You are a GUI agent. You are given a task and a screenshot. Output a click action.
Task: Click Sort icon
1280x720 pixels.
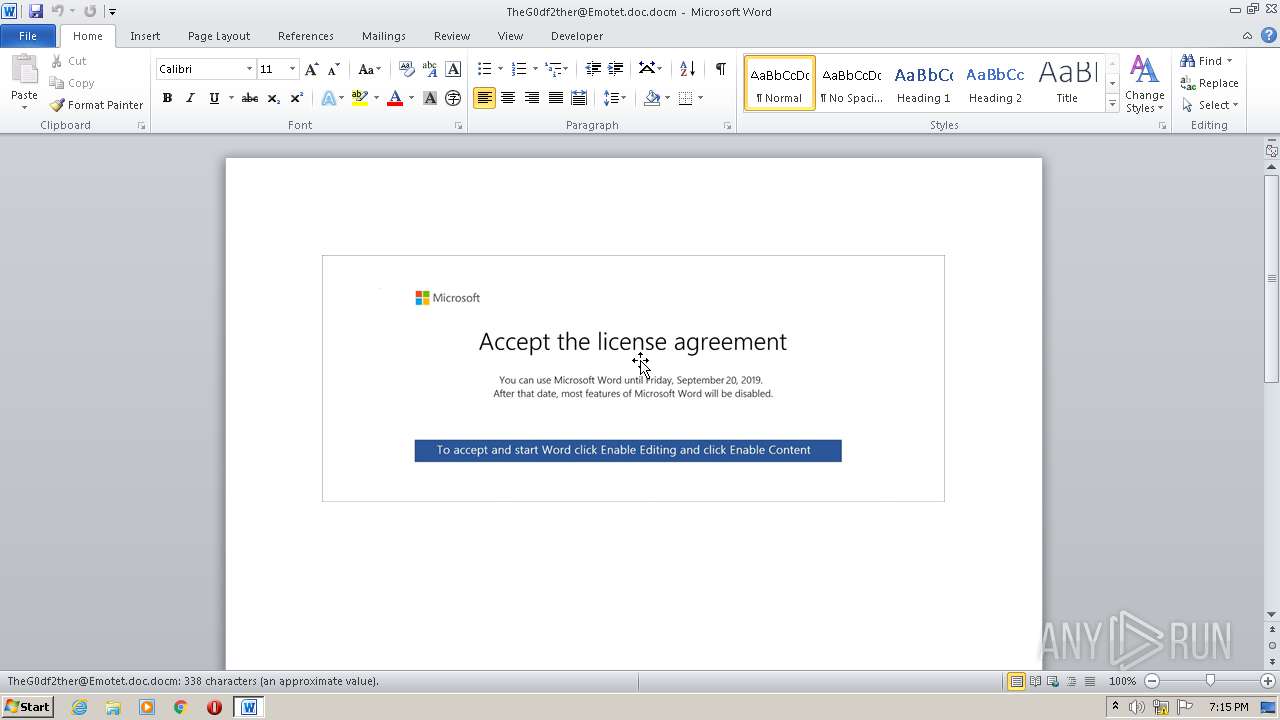coord(687,69)
